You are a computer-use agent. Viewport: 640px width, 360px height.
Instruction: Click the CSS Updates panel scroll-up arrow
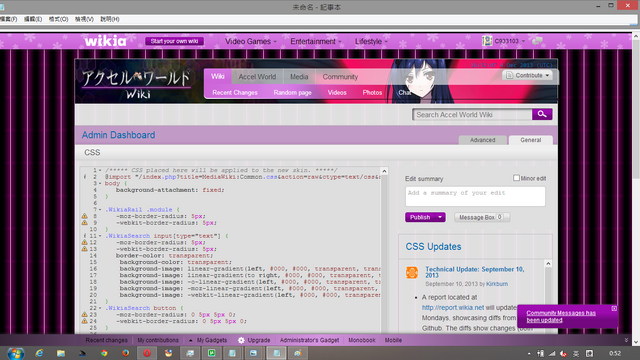click(x=548, y=264)
